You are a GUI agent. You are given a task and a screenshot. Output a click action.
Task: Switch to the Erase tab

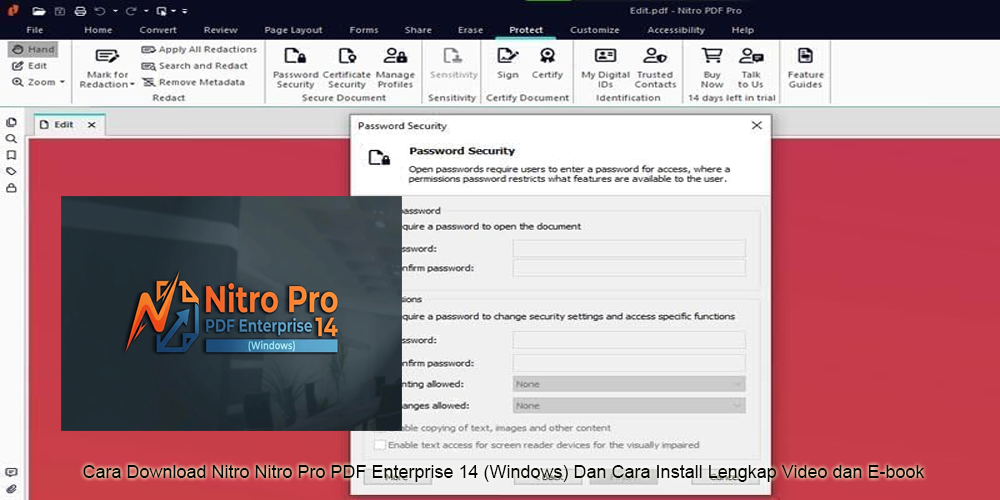click(x=471, y=30)
